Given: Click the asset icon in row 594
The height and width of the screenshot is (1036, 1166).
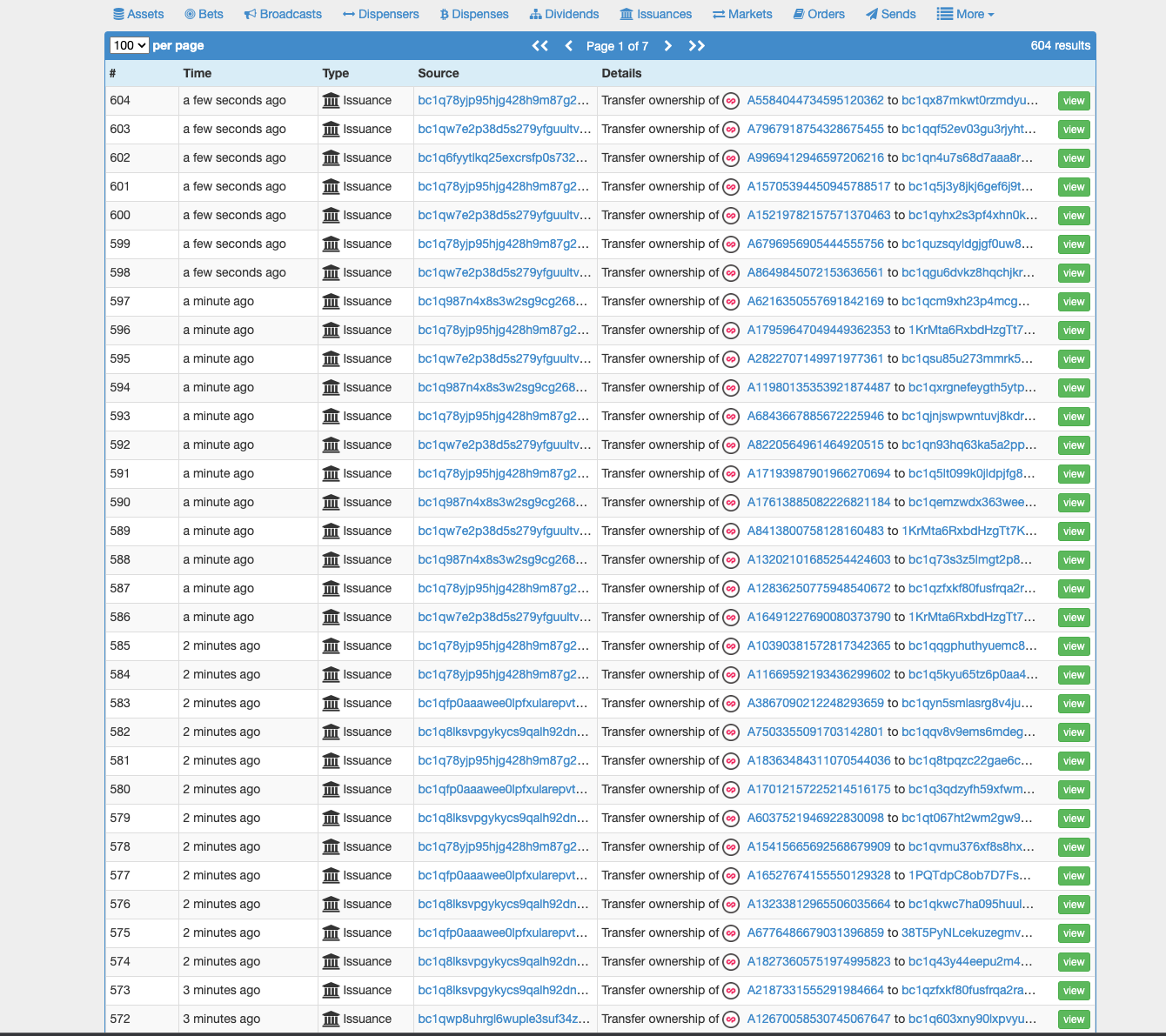Looking at the screenshot, I should tap(731, 388).
